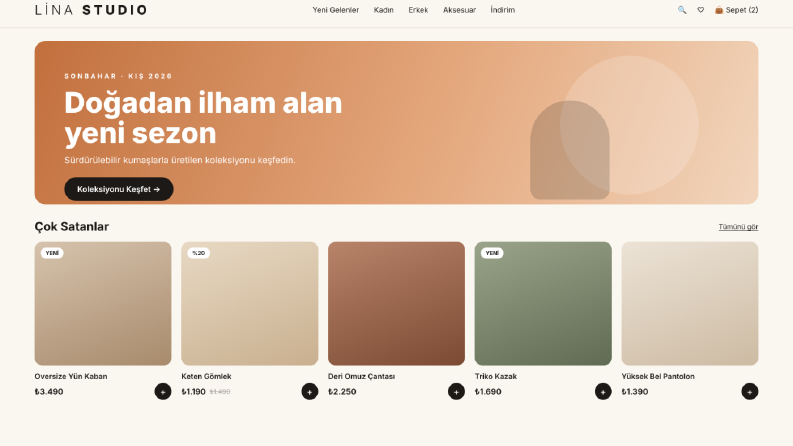Open Keten Gömlek product image
793x446 pixels.
249,303
